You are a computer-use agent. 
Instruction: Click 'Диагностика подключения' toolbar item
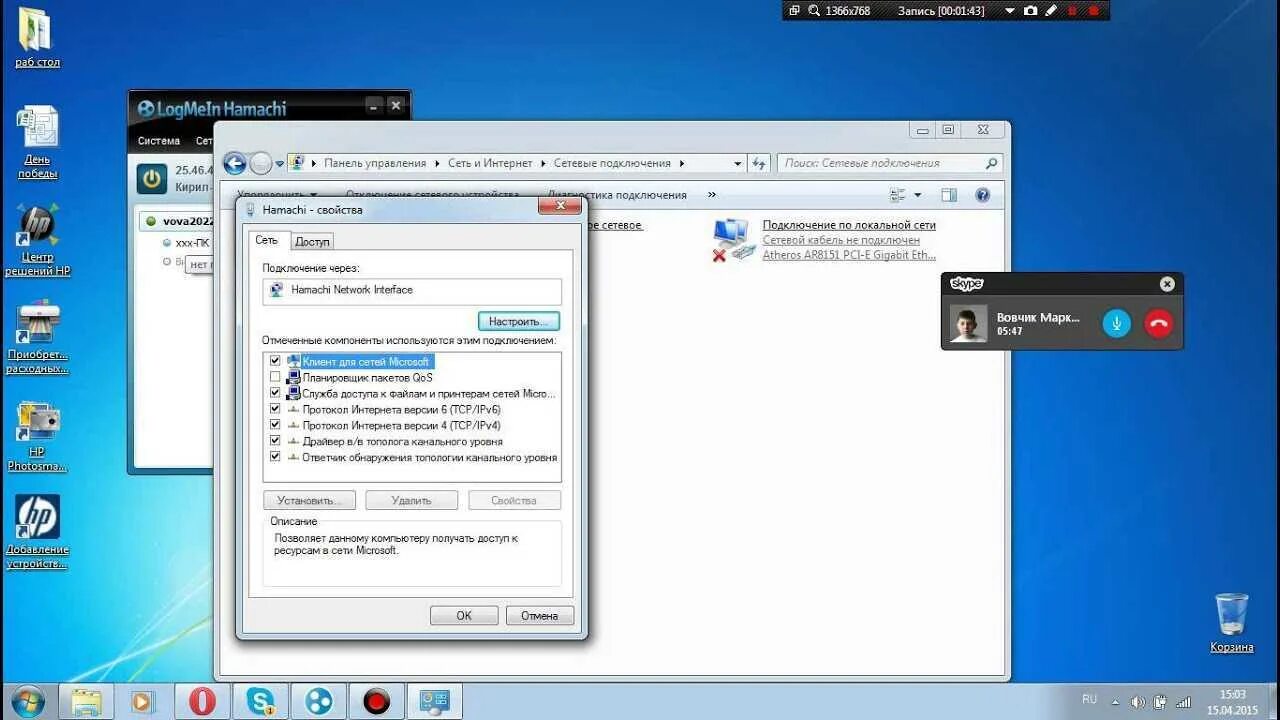[617, 195]
